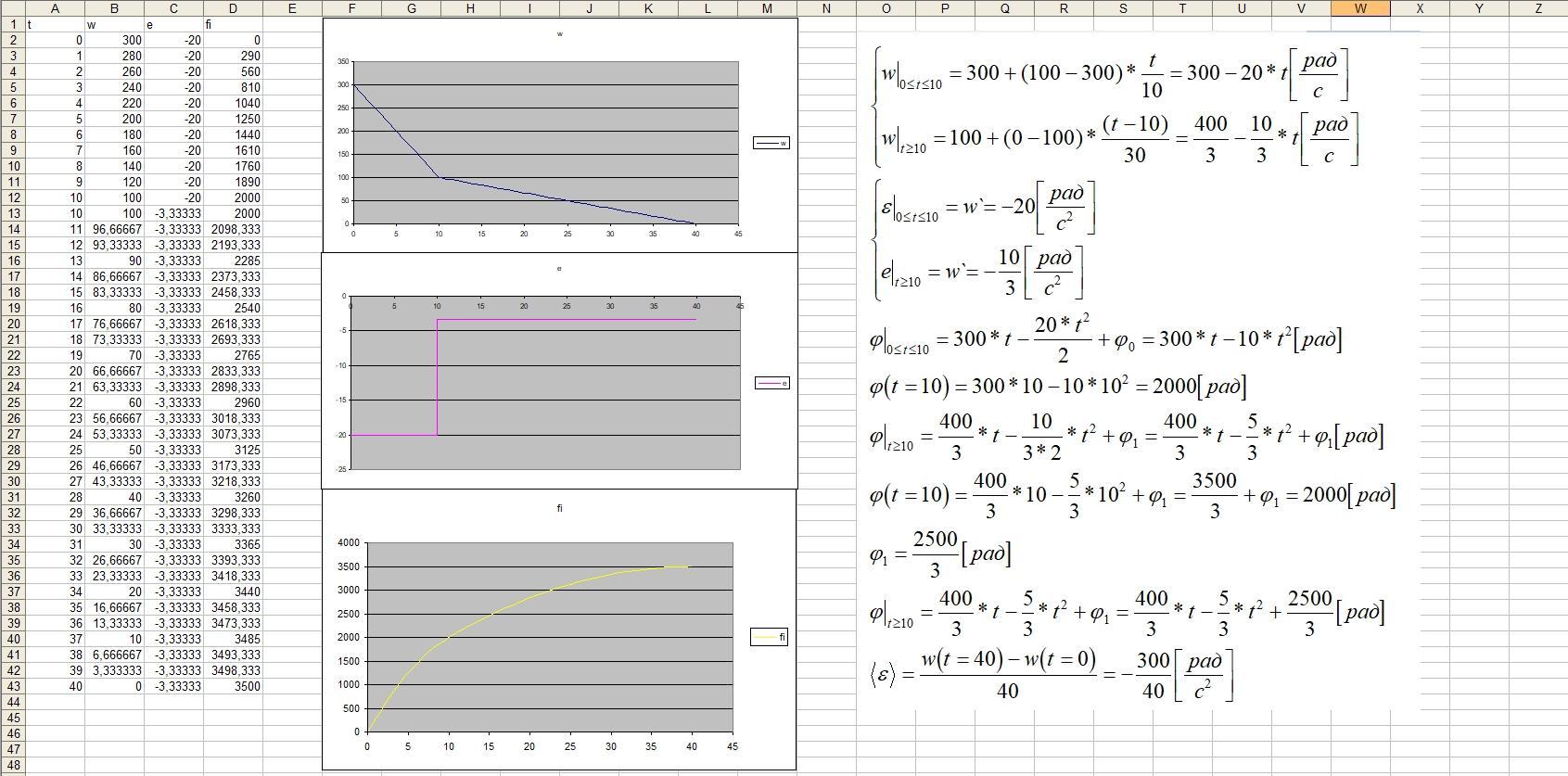Image resolution: width=1568 pixels, height=776 pixels.
Task: Select the cell containing 280
Action: (114, 56)
